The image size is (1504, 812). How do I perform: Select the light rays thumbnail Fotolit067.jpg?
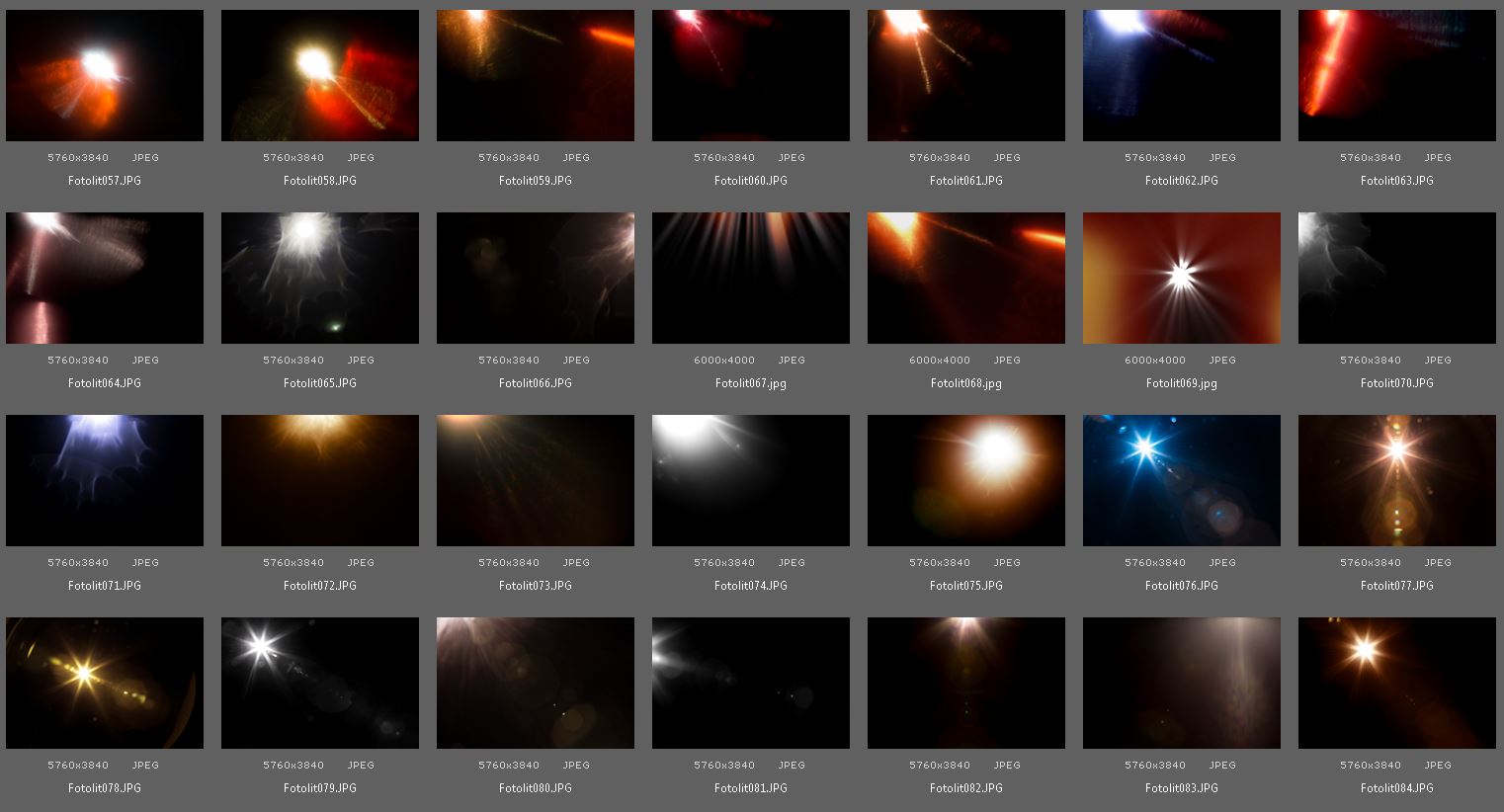point(750,278)
